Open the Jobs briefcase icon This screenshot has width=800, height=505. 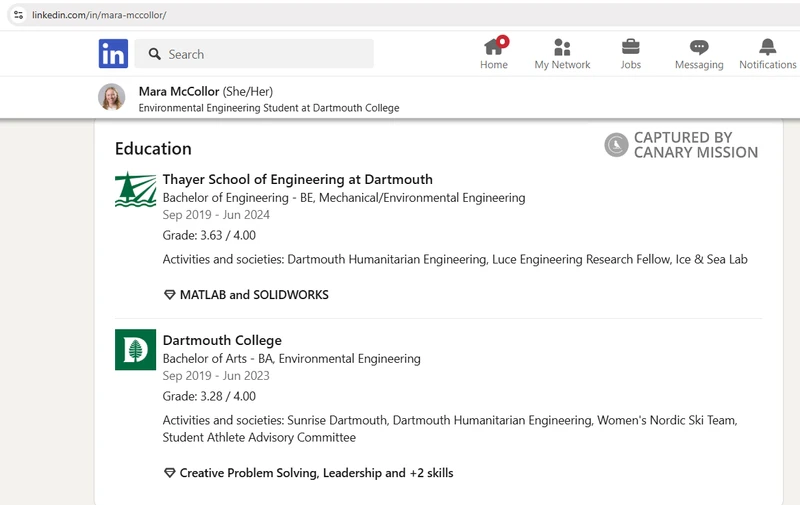pos(631,46)
